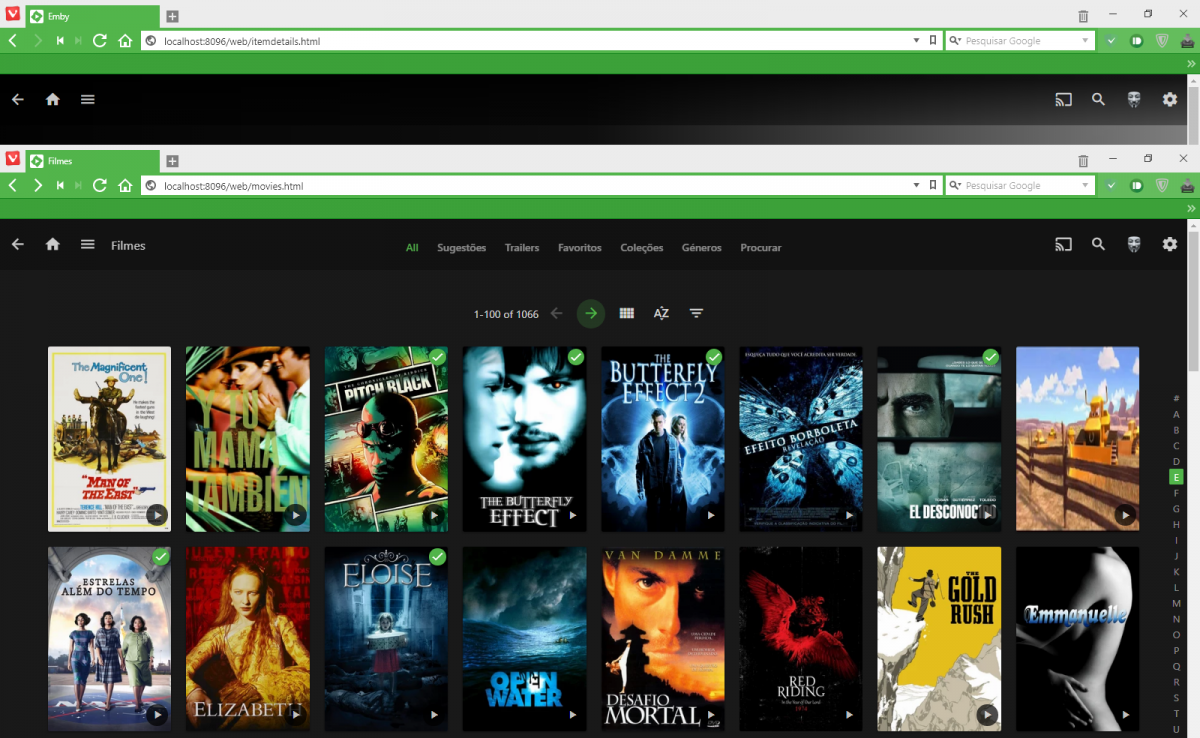1200x738 pixels.
Task: Open closed tabs trash in Filmes window
Action: [1083, 161]
